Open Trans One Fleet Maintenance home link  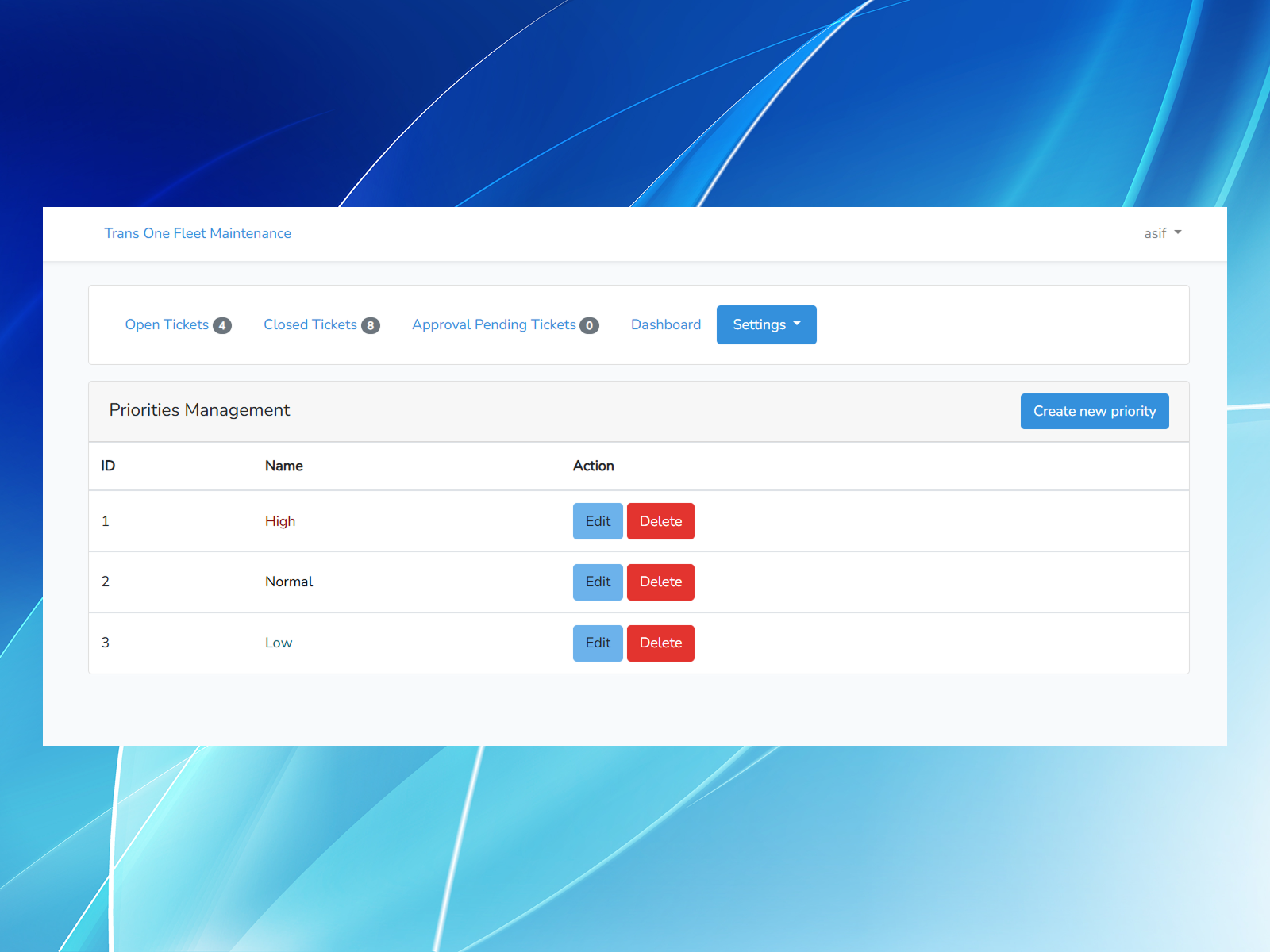tap(198, 233)
